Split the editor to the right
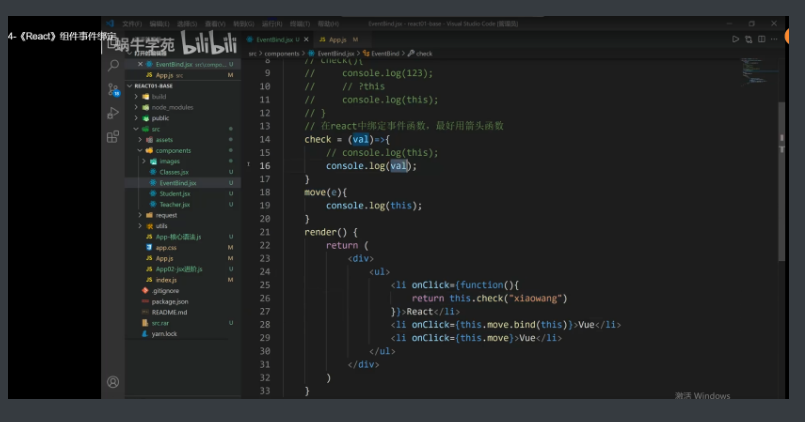Image resolution: width=805 pixels, height=422 pixels. coord(761,40)
